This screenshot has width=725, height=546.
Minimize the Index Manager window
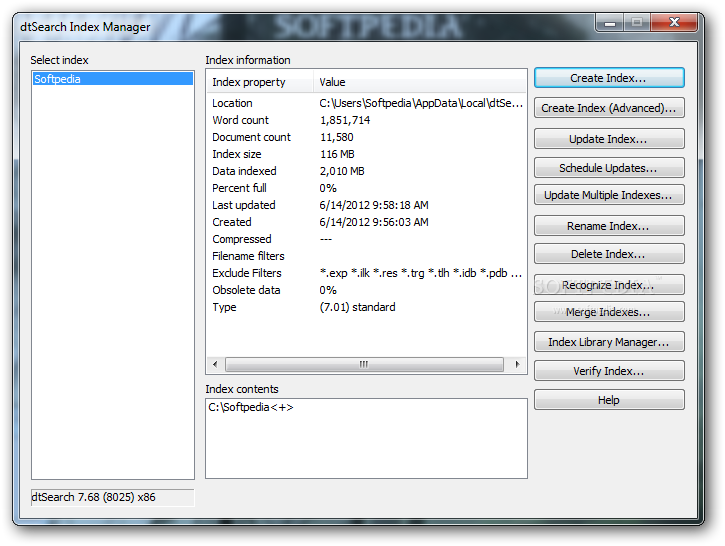click(x=610, y=22)
